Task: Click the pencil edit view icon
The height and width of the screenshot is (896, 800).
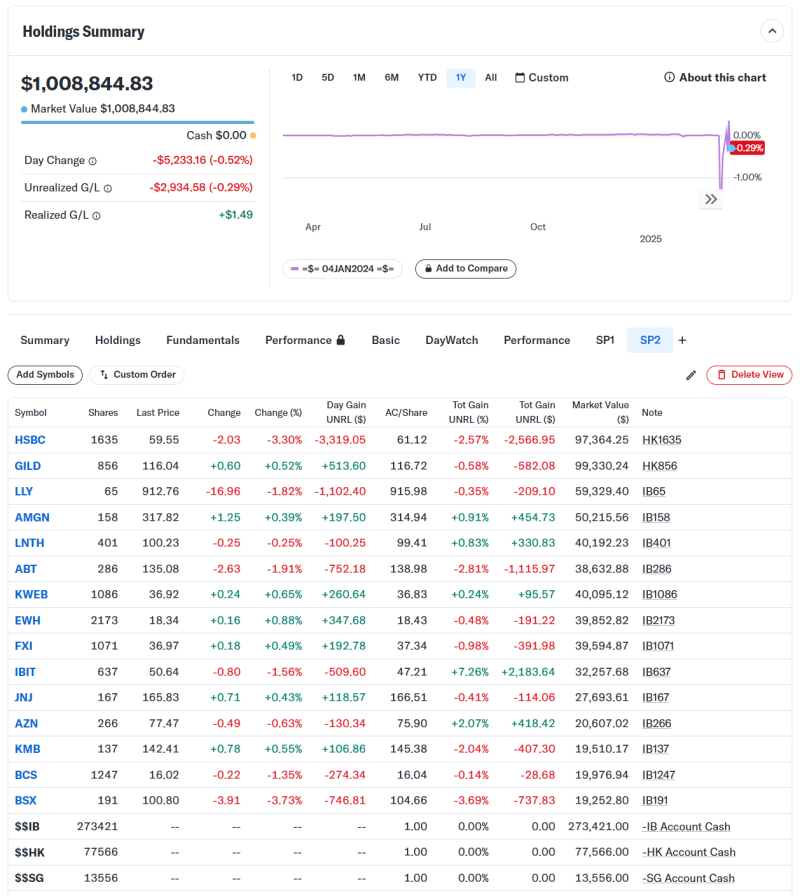Action: point(691,375)
